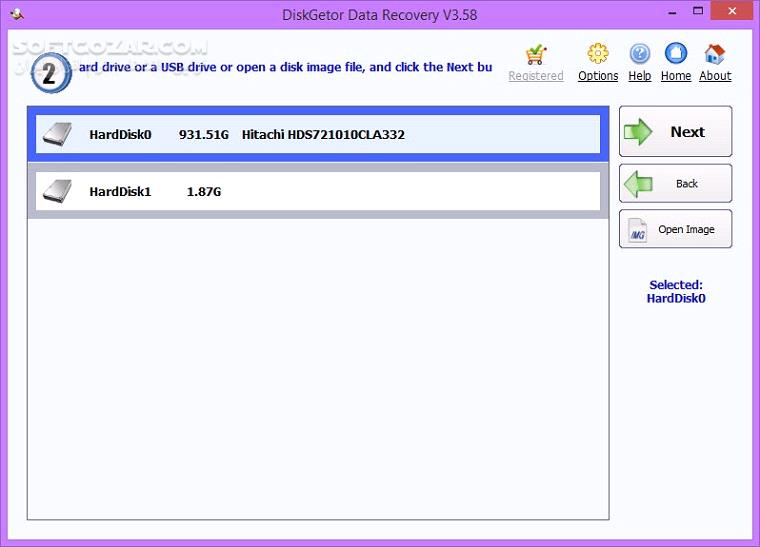Viewport: 760px width, 547px height.
Task: Maximize the DiskGetor window
Action: click(x=698, y=12)
